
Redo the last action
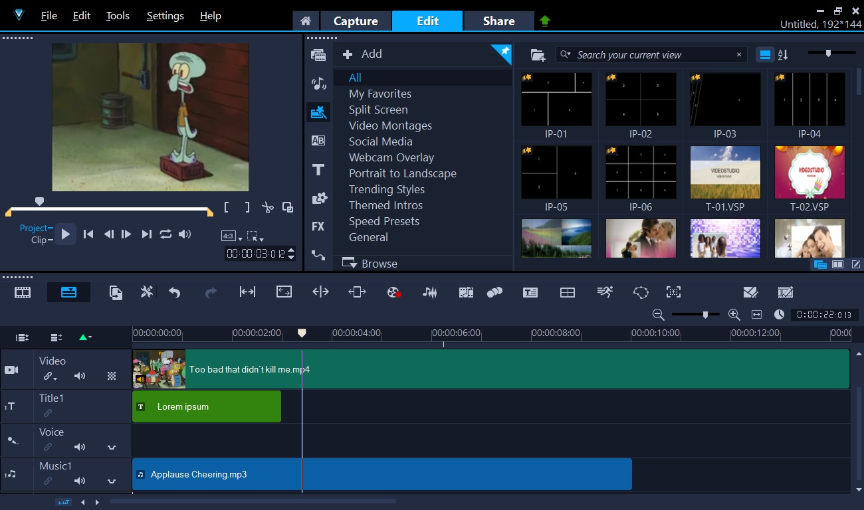(x=210, y=292)
